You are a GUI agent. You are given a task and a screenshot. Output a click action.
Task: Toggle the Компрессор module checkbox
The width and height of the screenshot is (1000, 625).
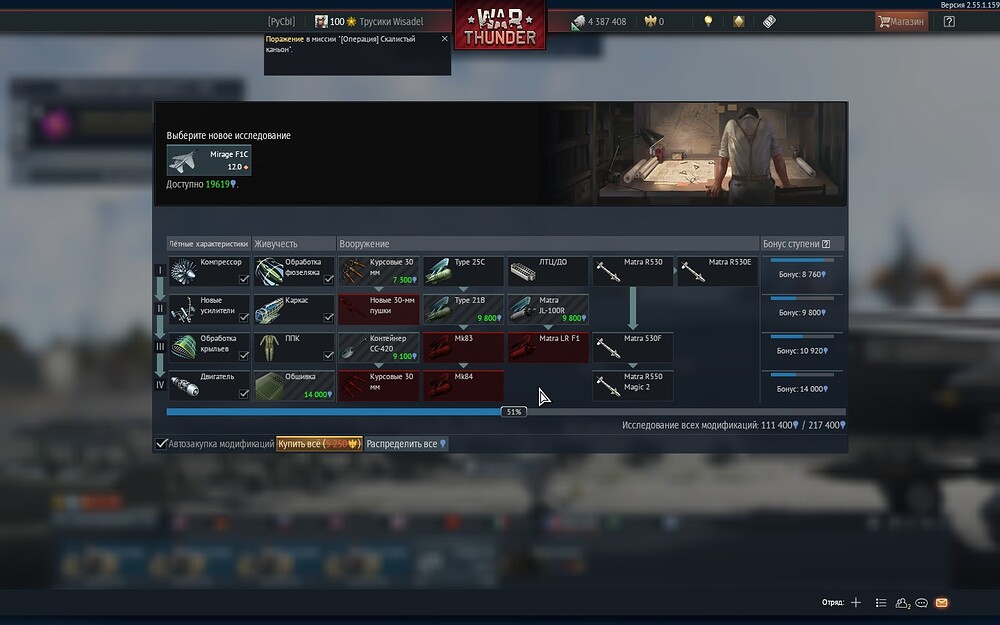click(x=244, y=279)
